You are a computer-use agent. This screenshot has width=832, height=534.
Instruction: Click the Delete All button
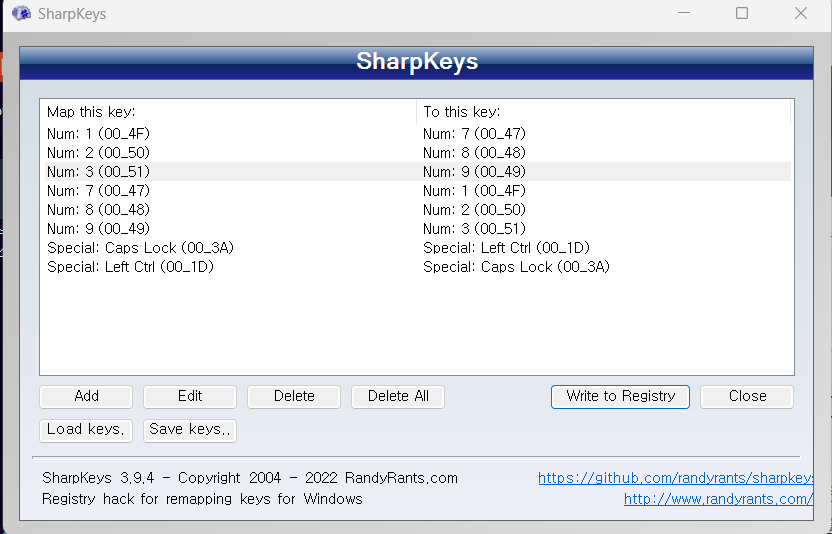click(398, 397)
